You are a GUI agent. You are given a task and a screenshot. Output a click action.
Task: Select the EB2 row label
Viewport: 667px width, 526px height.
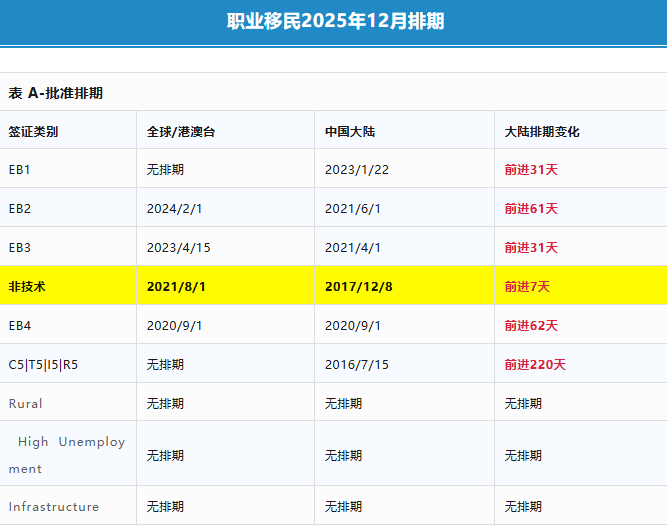point(20,209)
